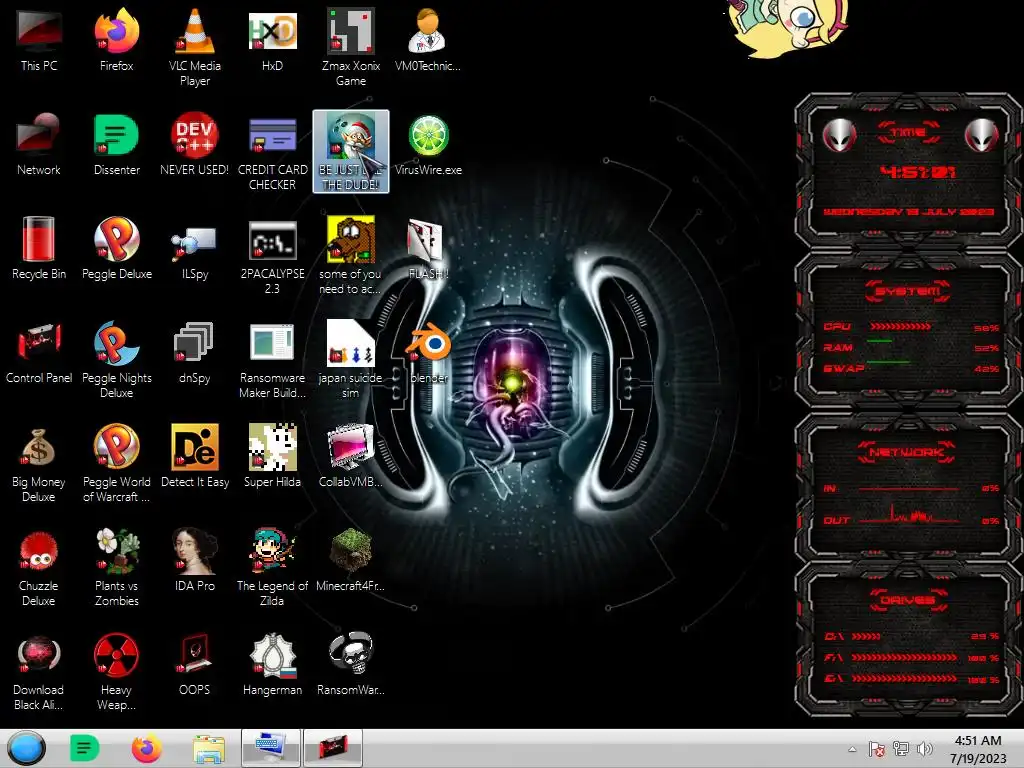
Task: Click the Ransomware Maker Build... icon
Action: [272, 359]
